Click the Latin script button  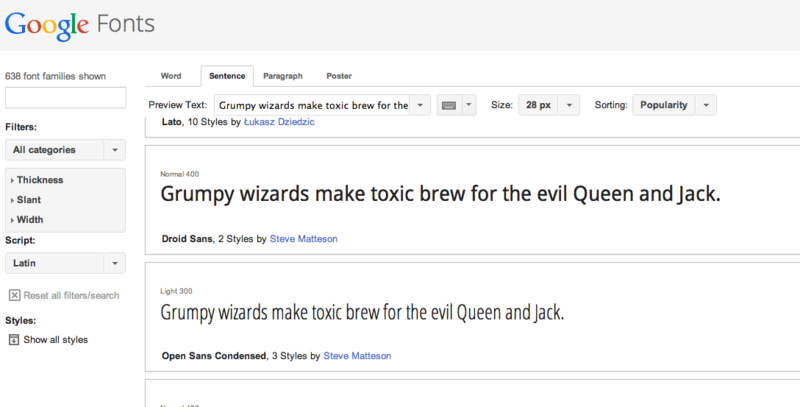(55, 263)
